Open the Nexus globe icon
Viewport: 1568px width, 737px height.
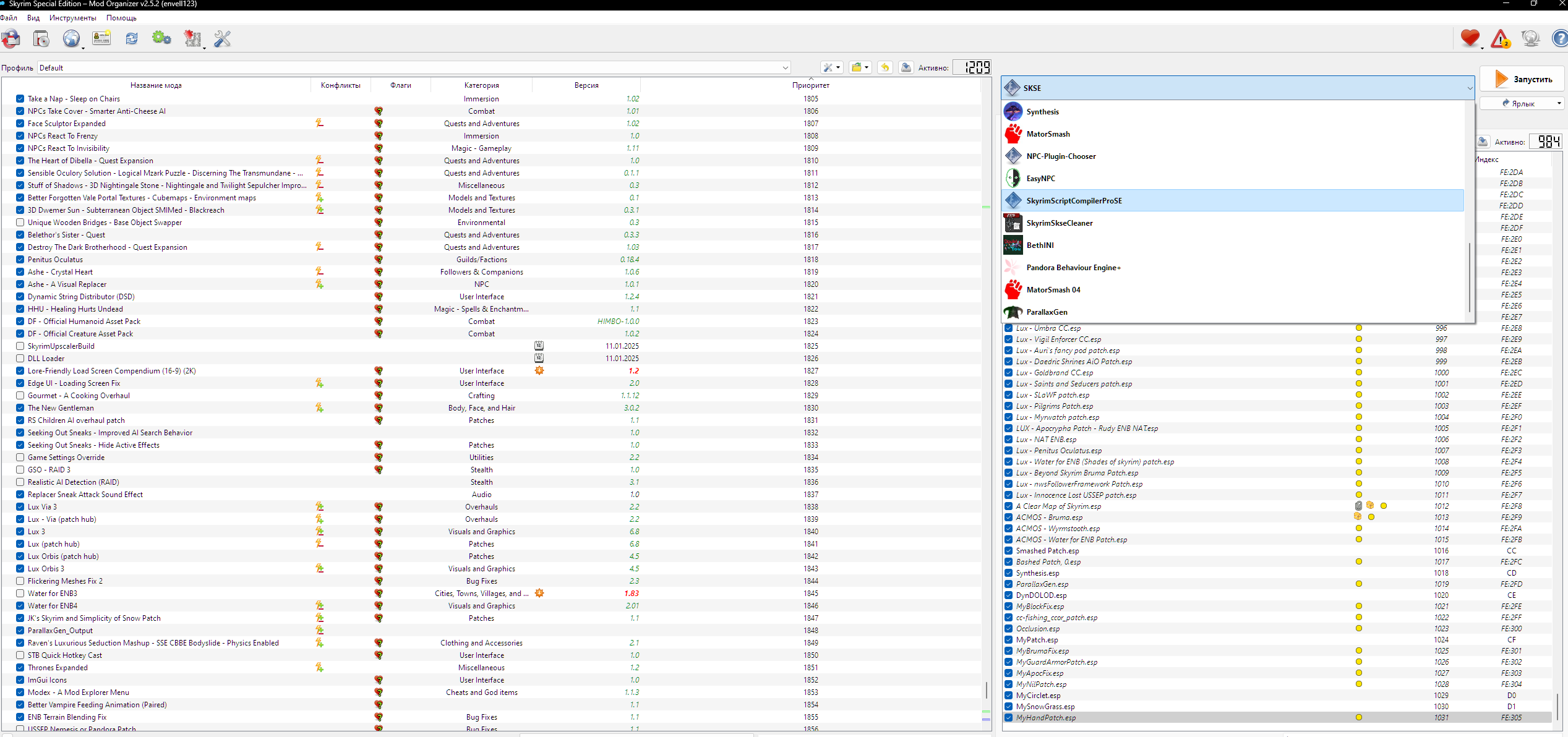point(72,39)
